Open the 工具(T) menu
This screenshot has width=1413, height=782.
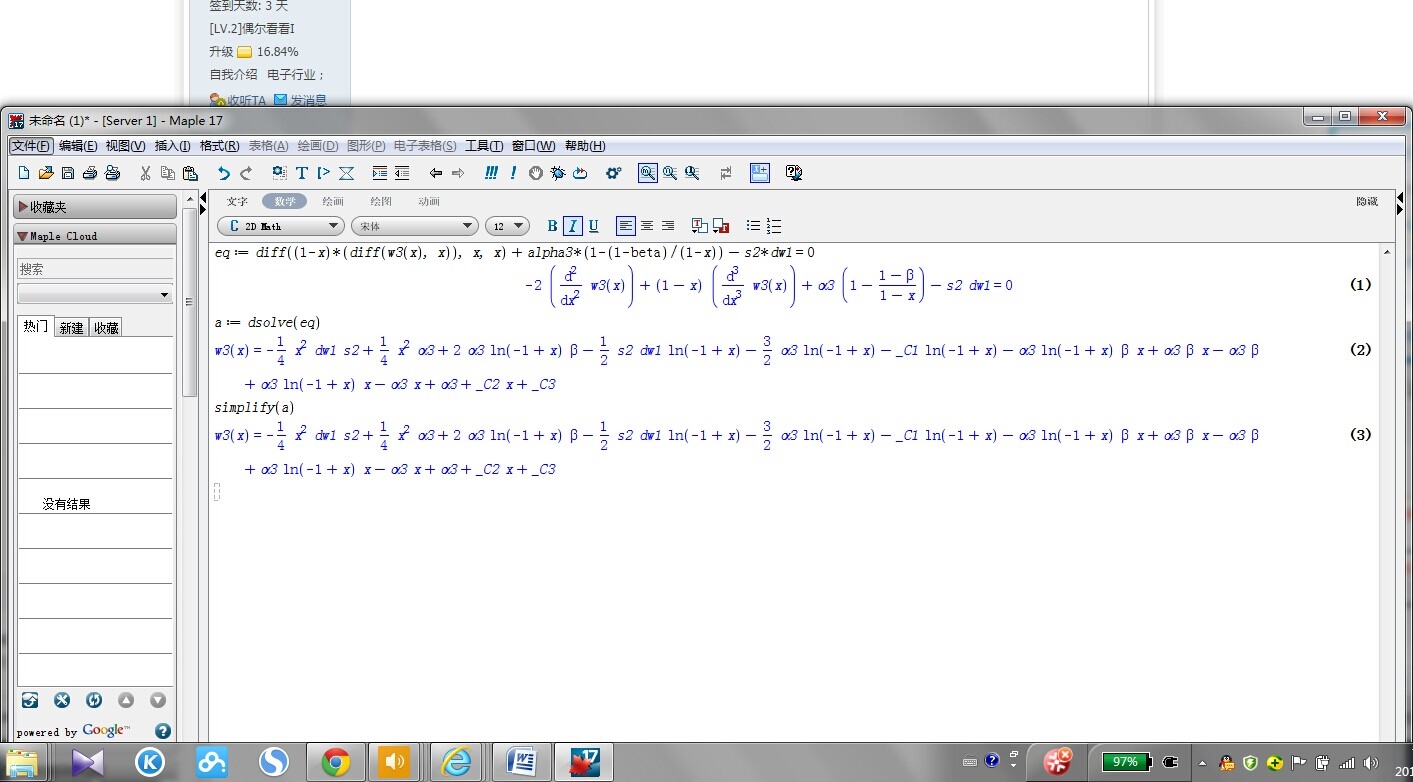tap(484, 146)
